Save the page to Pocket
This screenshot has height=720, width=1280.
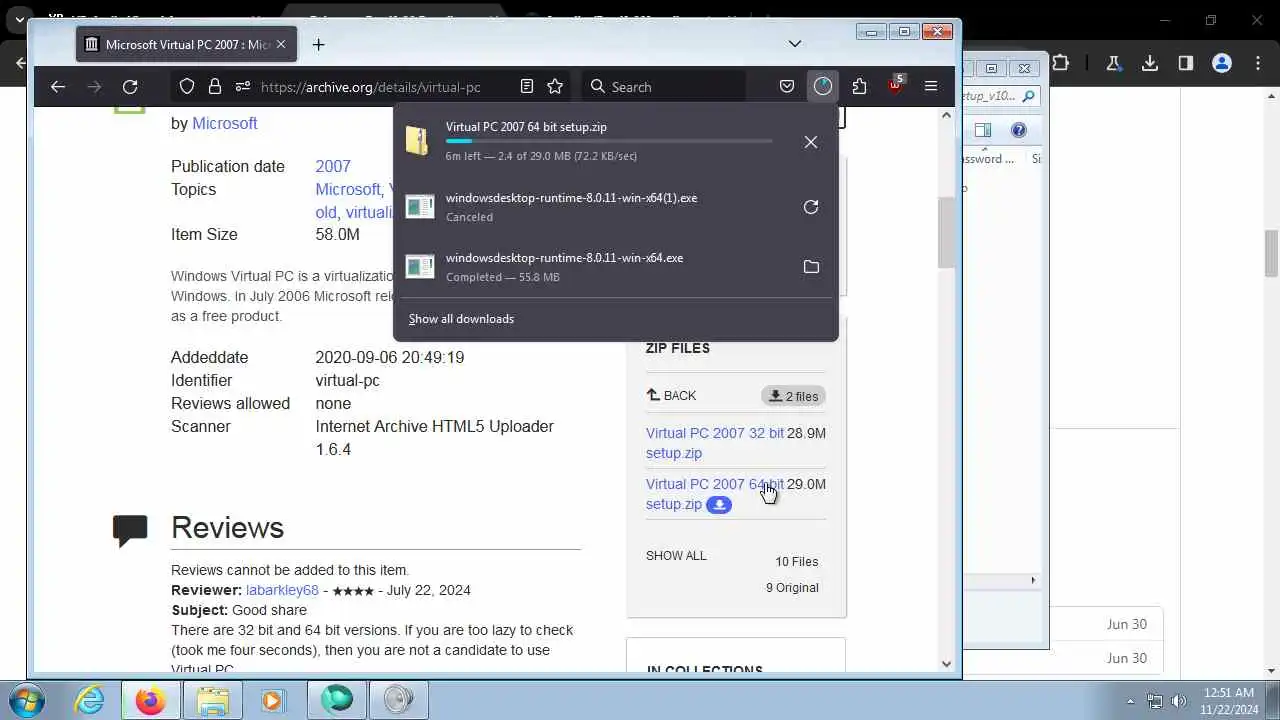tap(787, 87)
